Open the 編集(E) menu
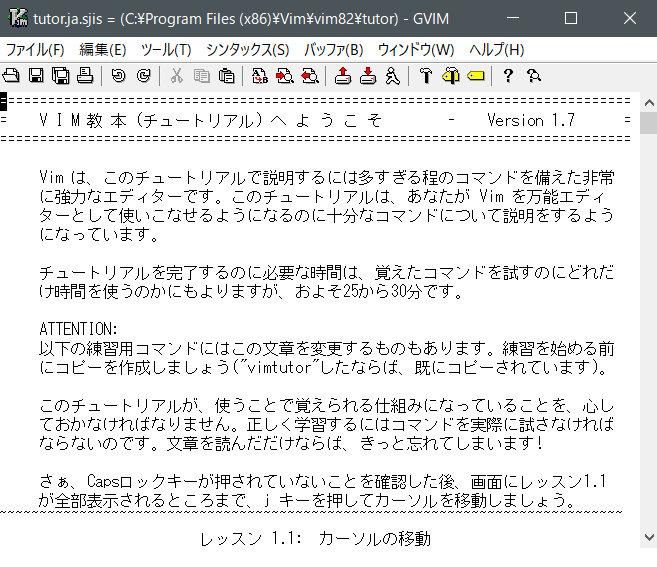 [103, 50]
